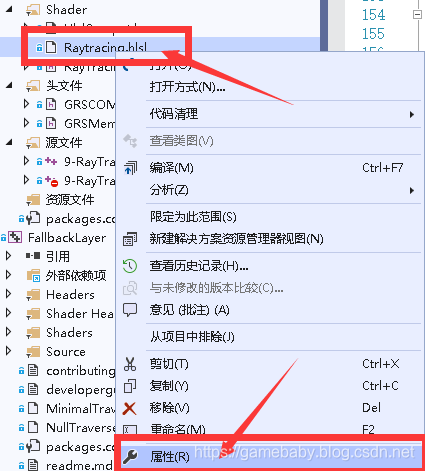Expand the Headers folder

coord(9,294)
